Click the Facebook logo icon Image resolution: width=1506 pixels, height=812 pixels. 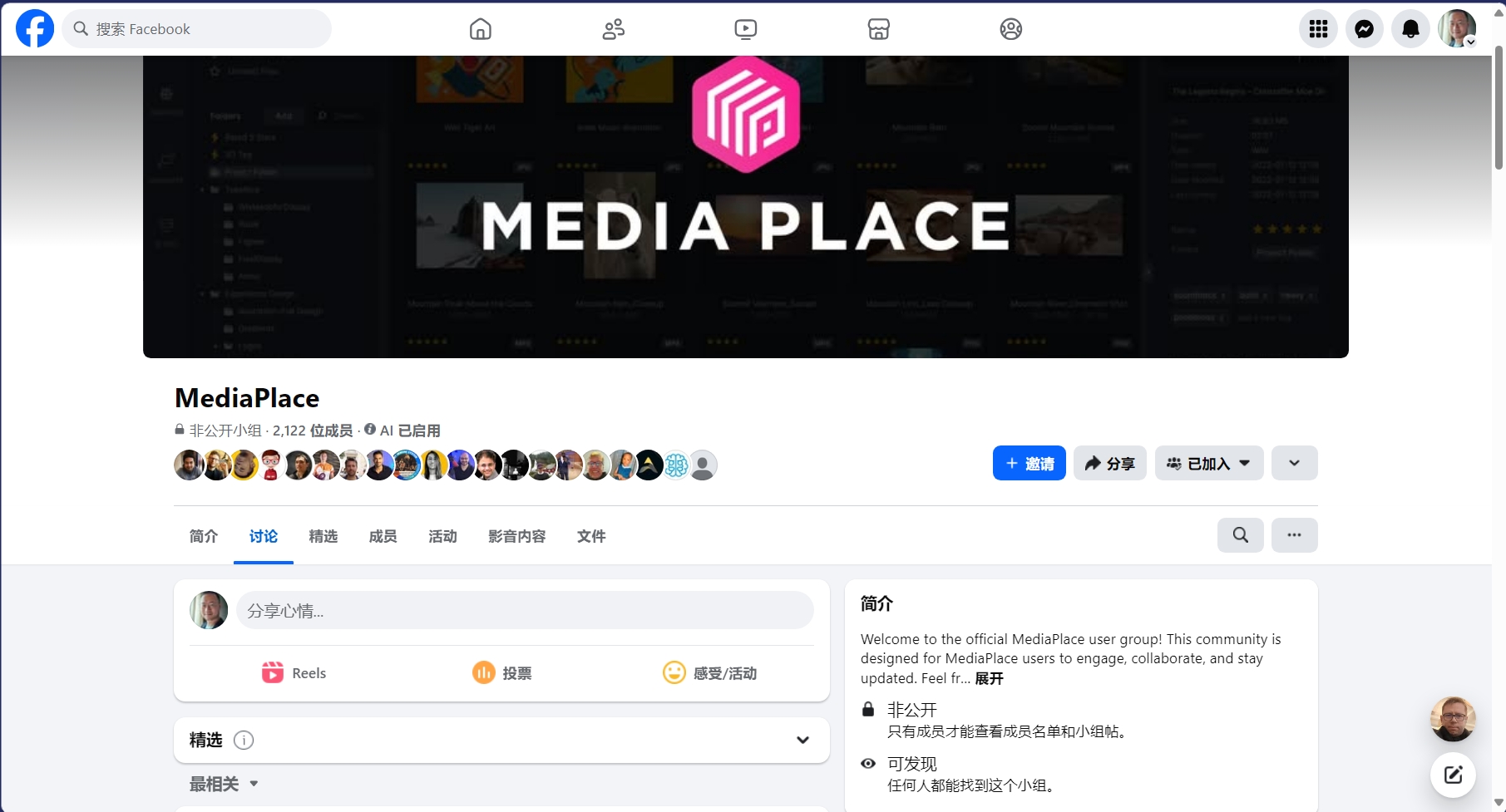35,29
